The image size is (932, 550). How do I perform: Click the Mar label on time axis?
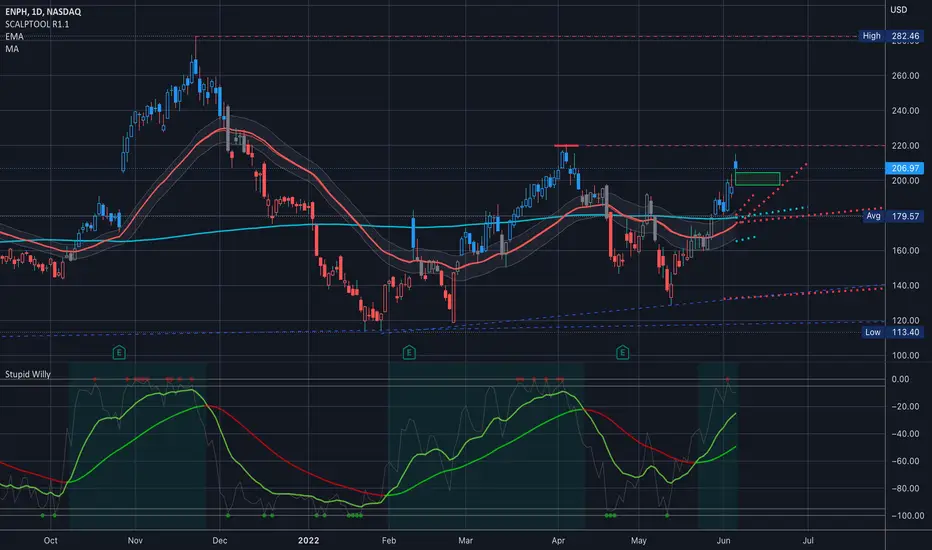pos(465,540)
